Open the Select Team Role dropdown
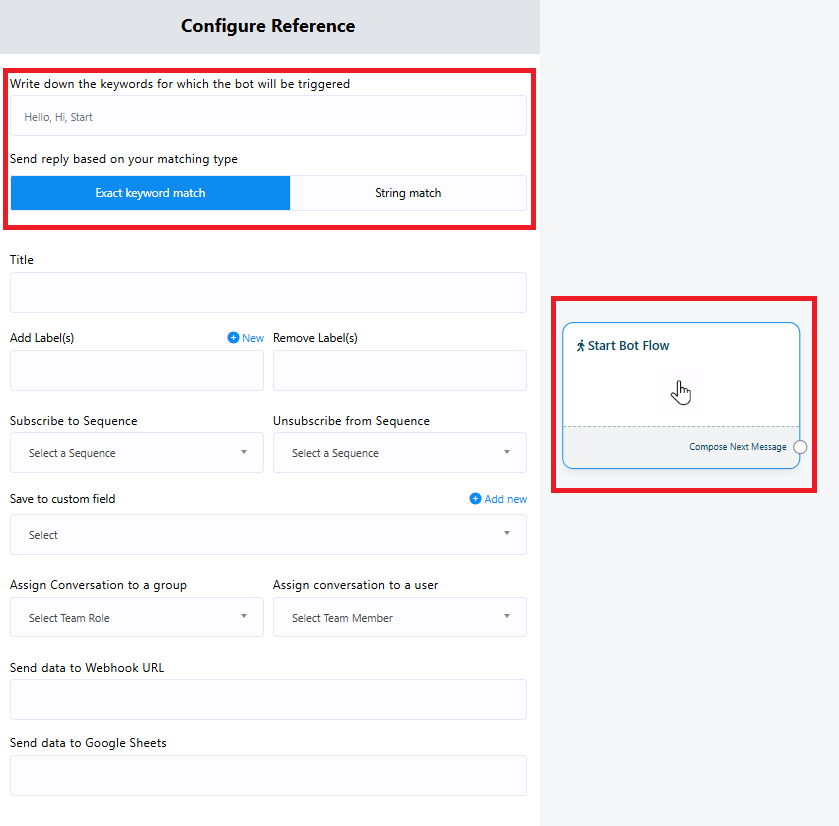Image resolution: width=839 pixels, height=826 pixels. click(x=137, y=618)
